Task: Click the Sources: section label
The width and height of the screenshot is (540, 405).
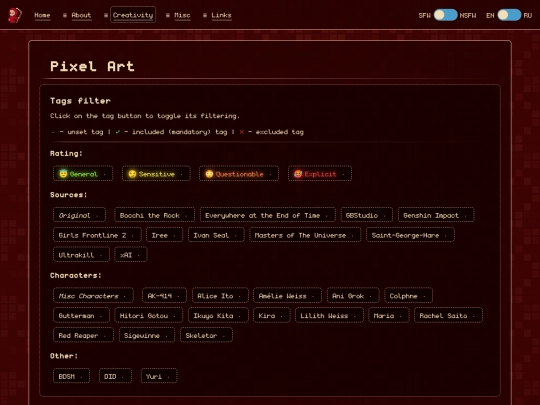Action: (68, 195)
